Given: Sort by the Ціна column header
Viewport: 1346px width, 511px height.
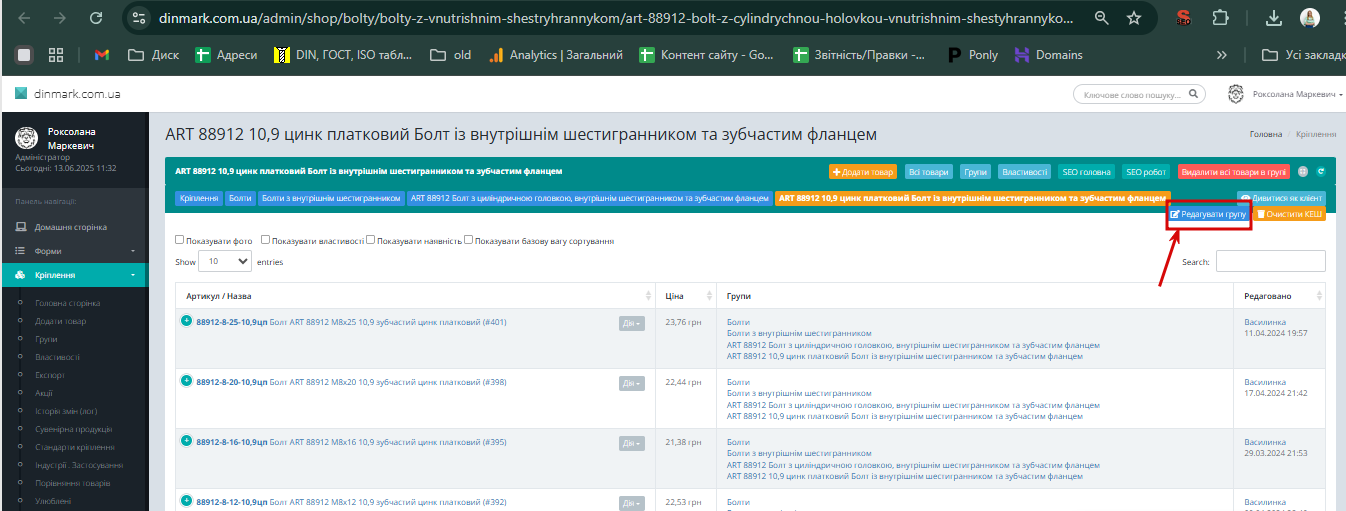Looking at the screenshot, I should pos(686,296).
